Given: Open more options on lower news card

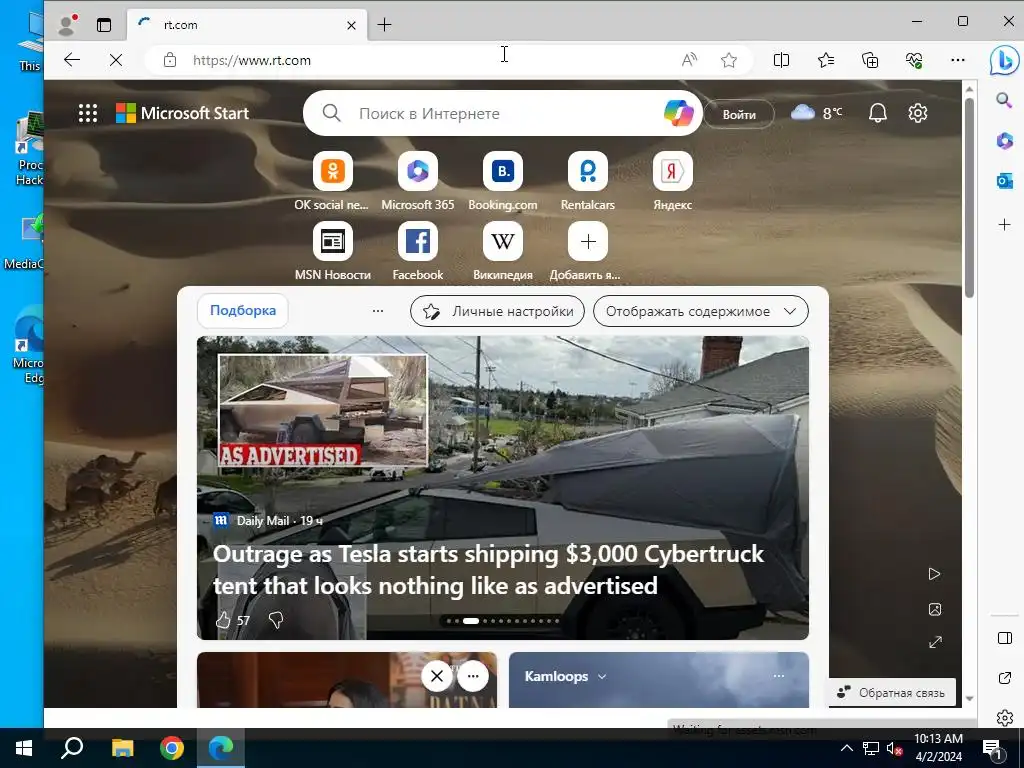Looking at the screenshot, I should [x=473, y=676].
